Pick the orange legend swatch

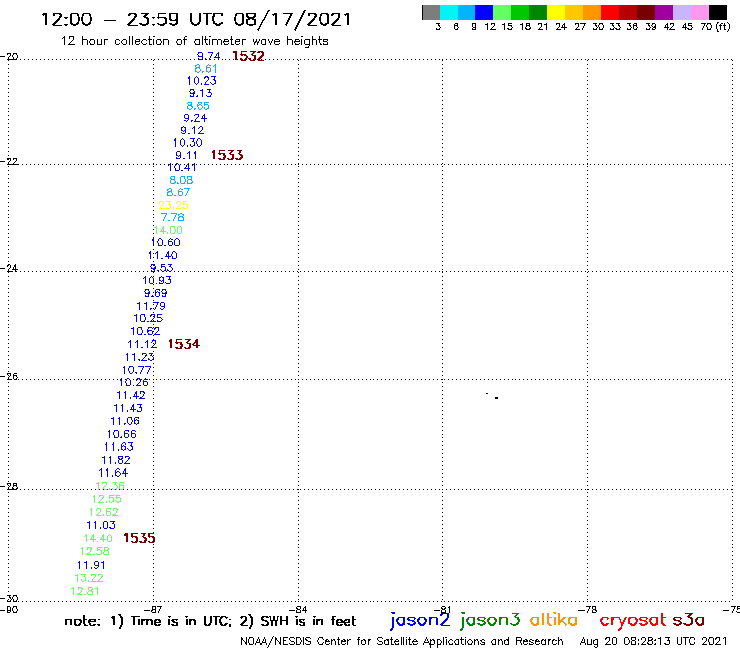coord(592,12)
